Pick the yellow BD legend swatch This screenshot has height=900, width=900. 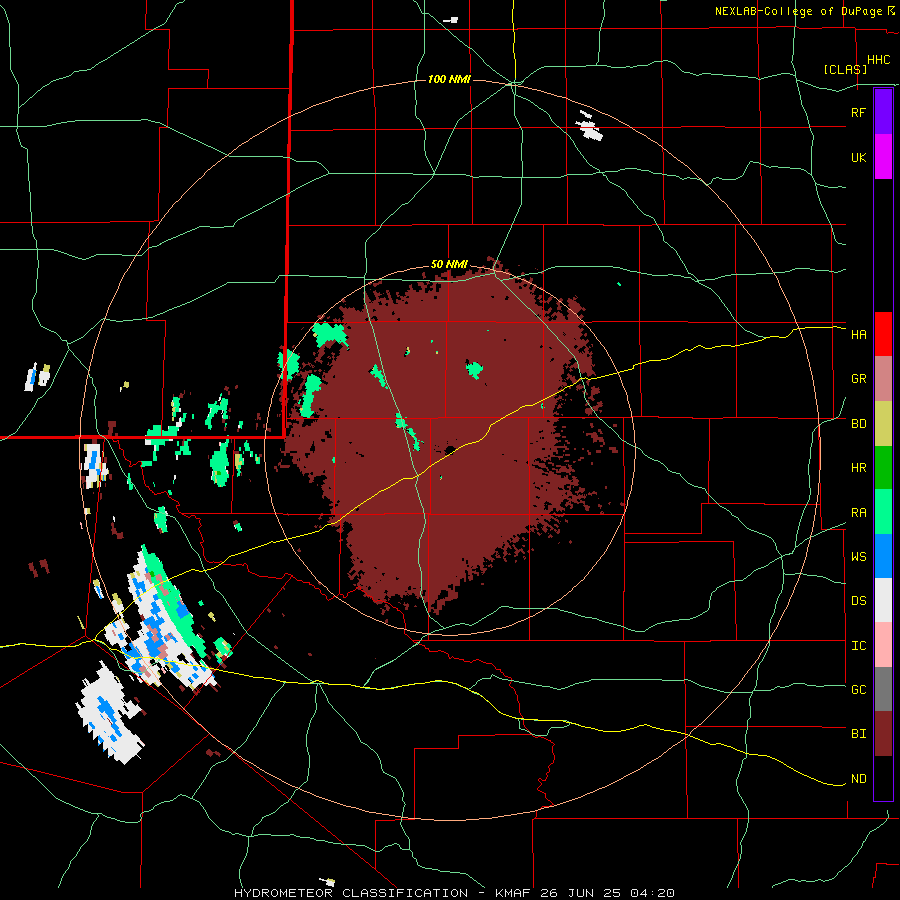[x=883, y=423]
